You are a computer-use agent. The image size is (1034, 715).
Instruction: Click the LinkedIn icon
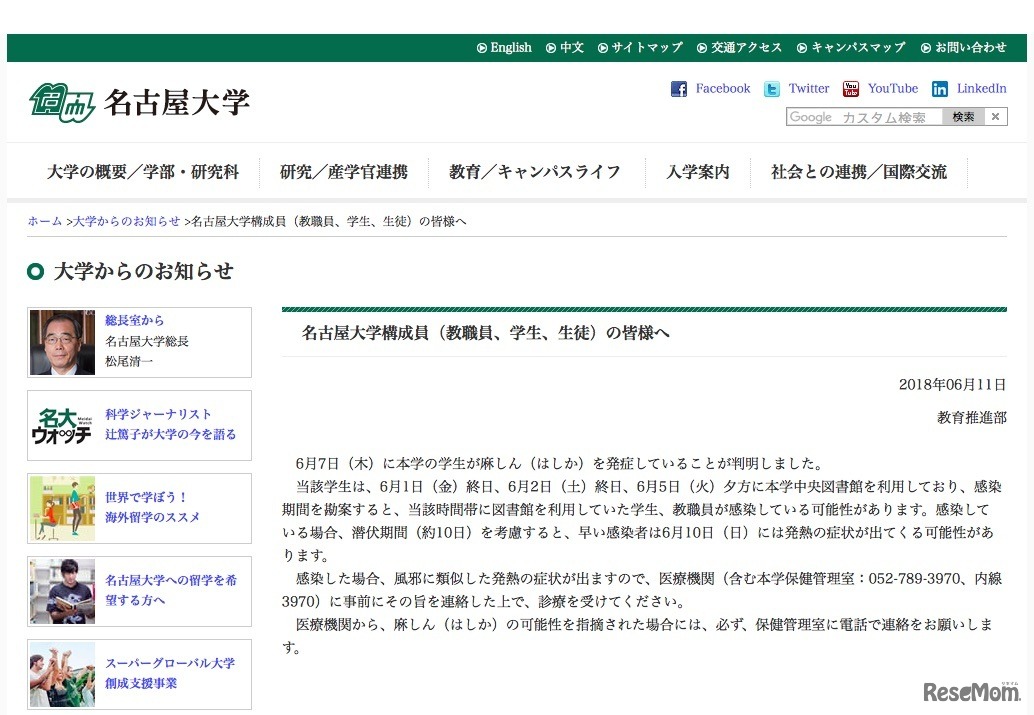coord(940,88)
